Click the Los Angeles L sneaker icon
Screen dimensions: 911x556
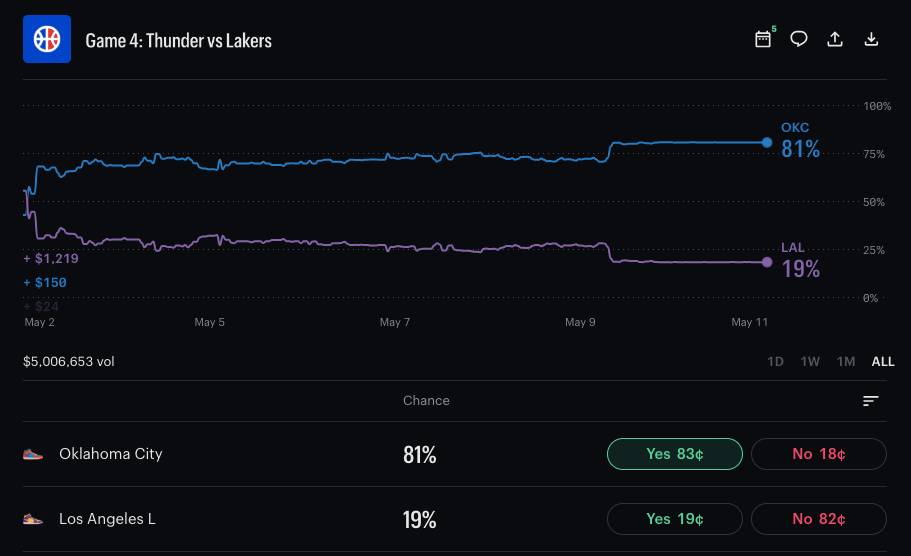[x=33, y=519]
